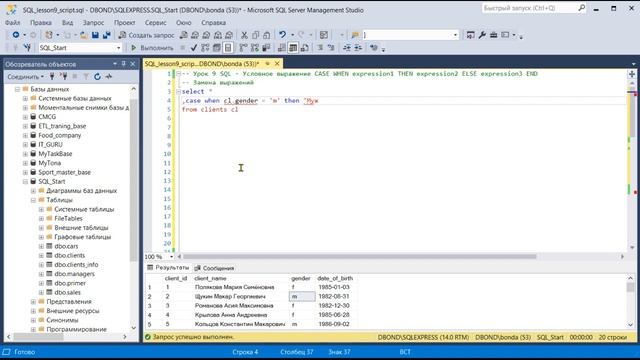
Task: Click the display estimated execution plan icon
Action: tap(205, 48)
